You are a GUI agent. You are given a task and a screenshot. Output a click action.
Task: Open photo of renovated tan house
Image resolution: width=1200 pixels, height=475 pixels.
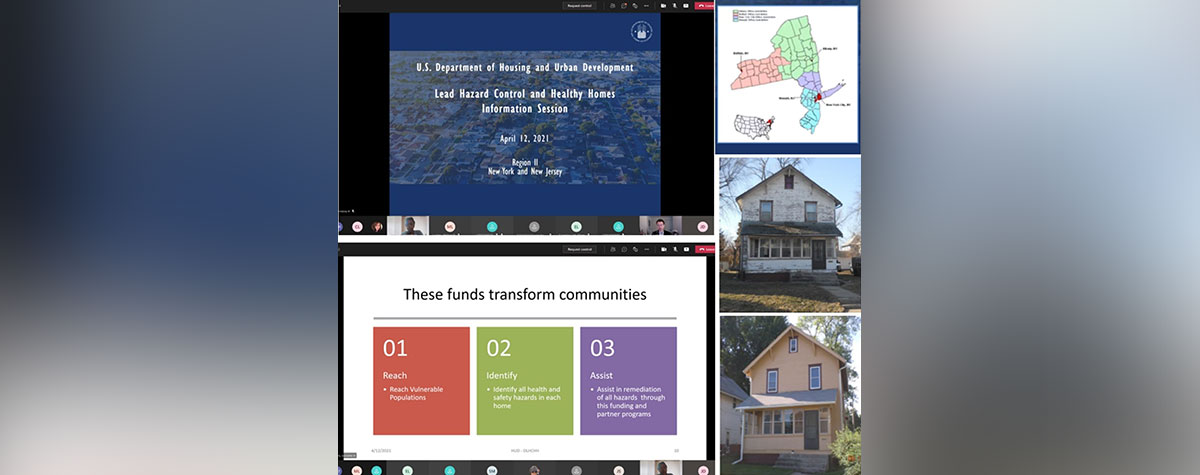[790, 394]
